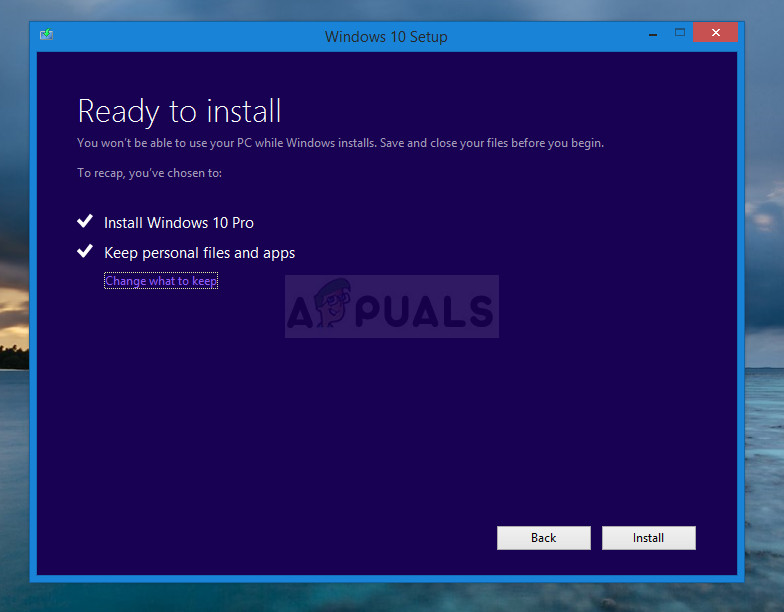Click the Install button
Screen dimensions: 784x612
tap(648, 538)
